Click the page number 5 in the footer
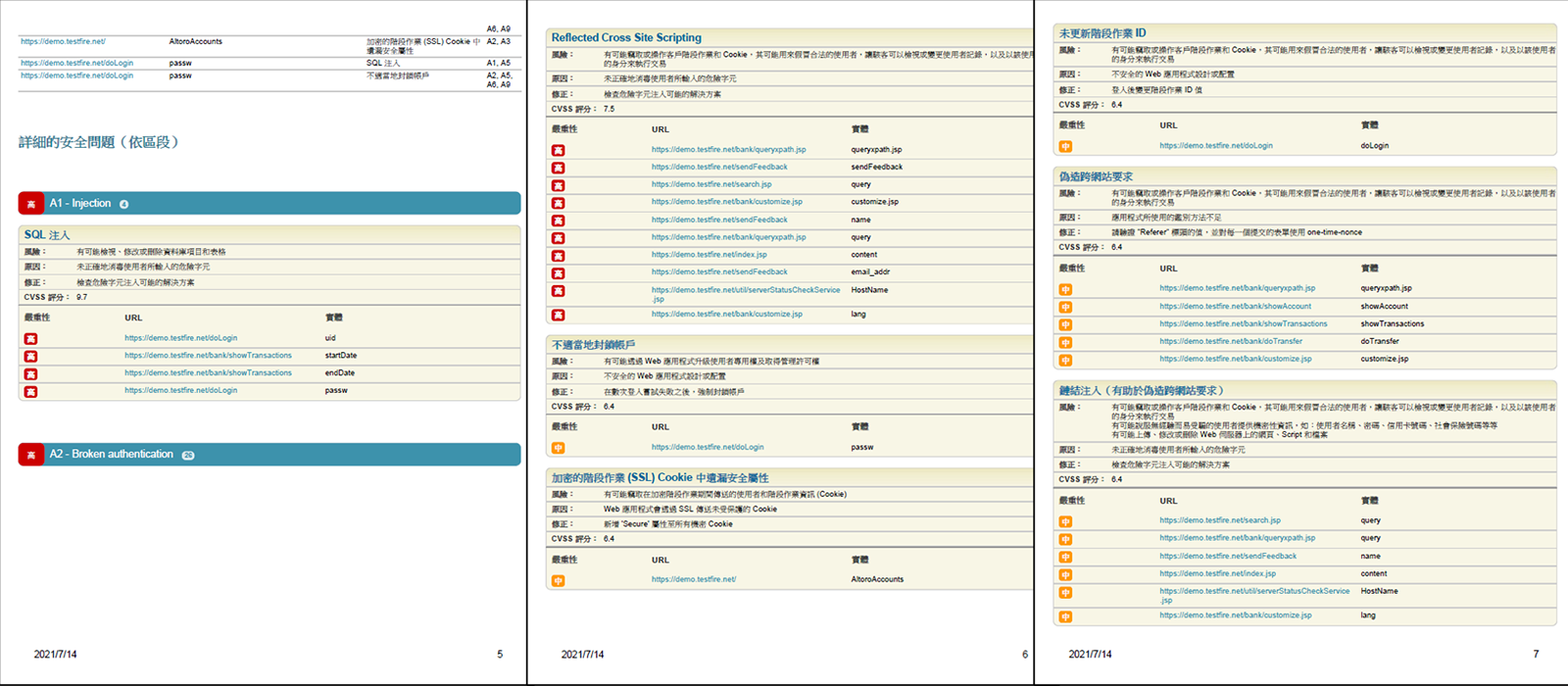The image size is (1568, 686). tap(500, 655)
